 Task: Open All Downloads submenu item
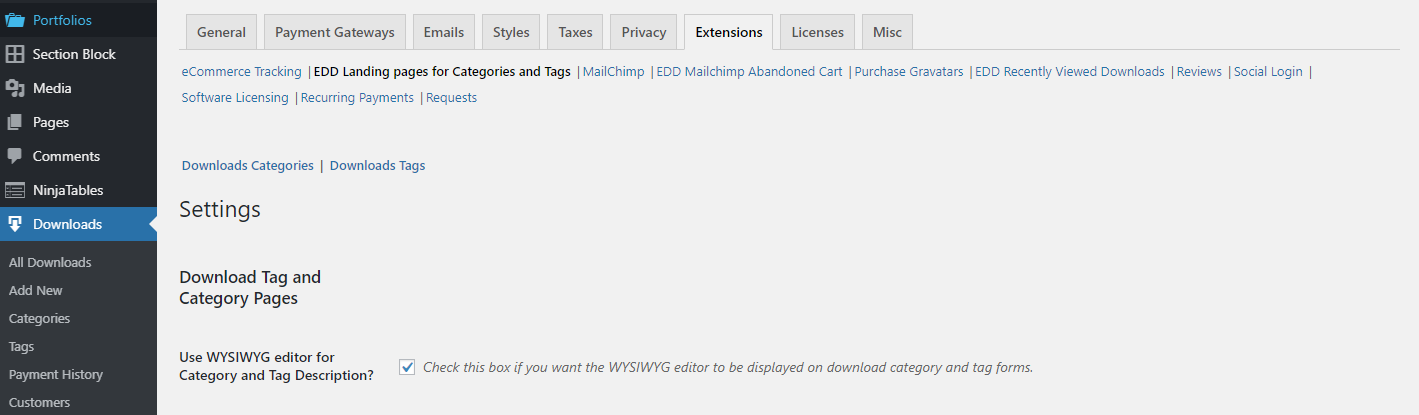click(x=50, y=263)
